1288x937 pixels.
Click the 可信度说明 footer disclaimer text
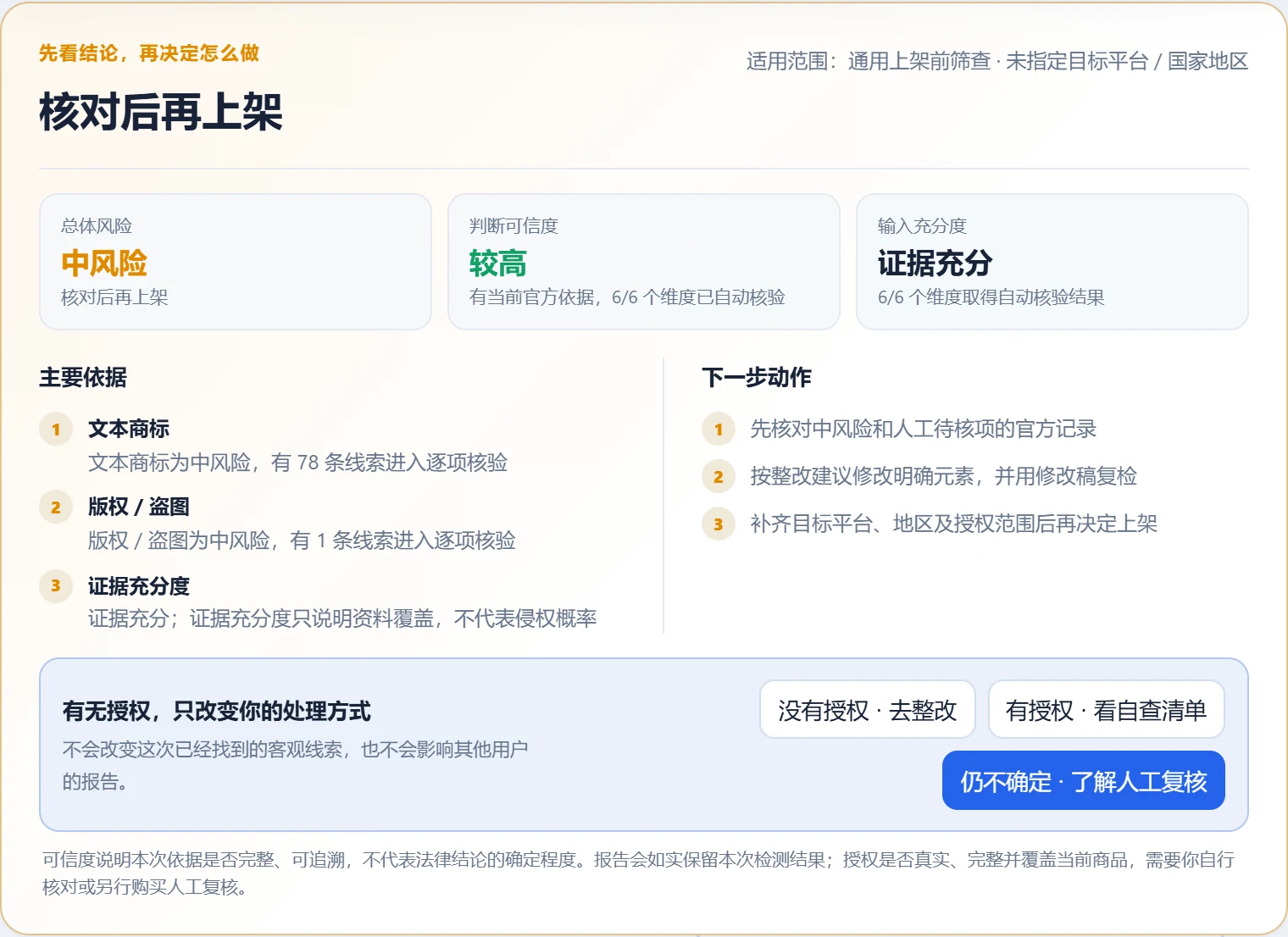tap(638, 873)
